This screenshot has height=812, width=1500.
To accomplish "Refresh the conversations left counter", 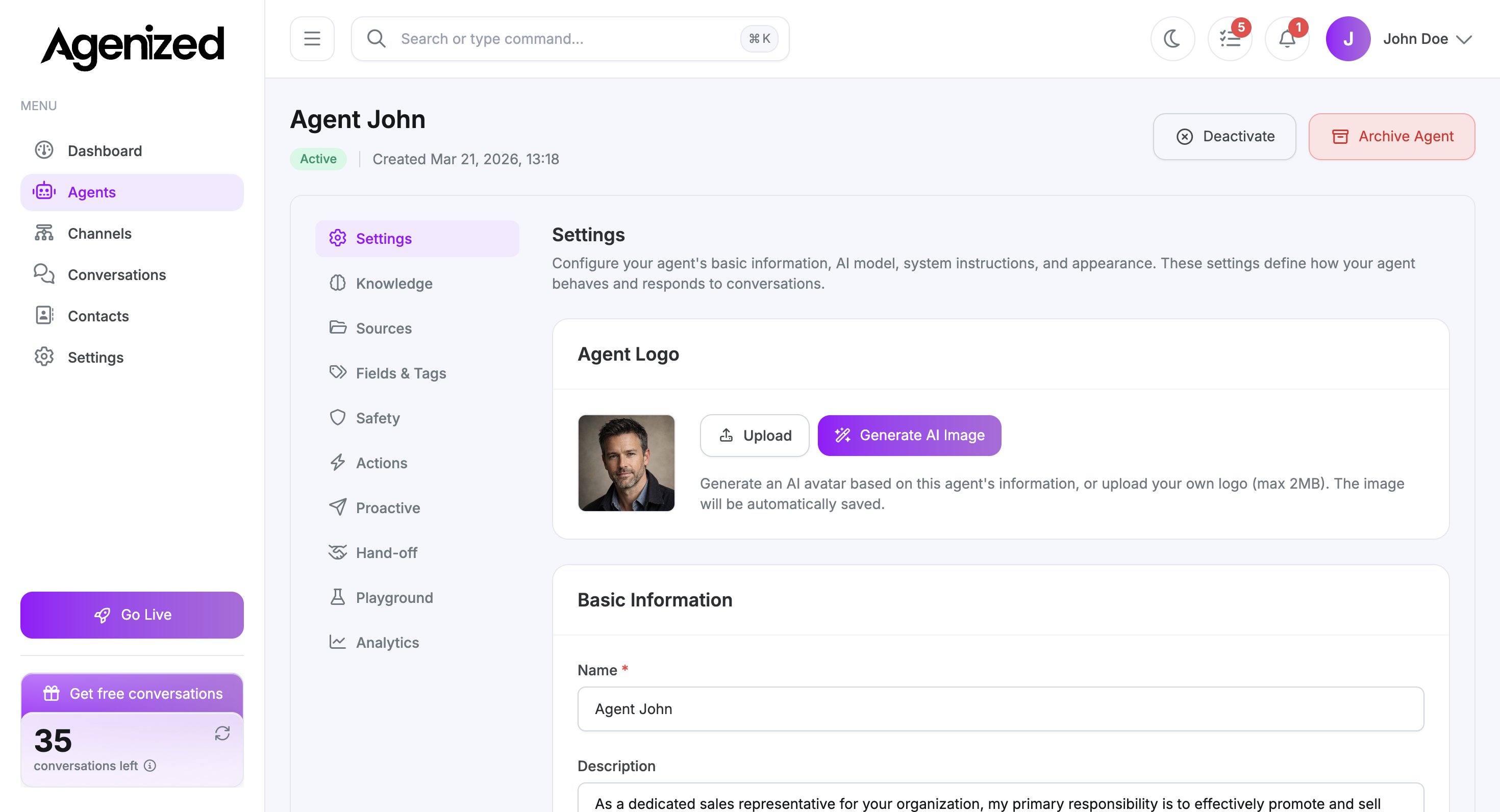I will coord(222,733).
